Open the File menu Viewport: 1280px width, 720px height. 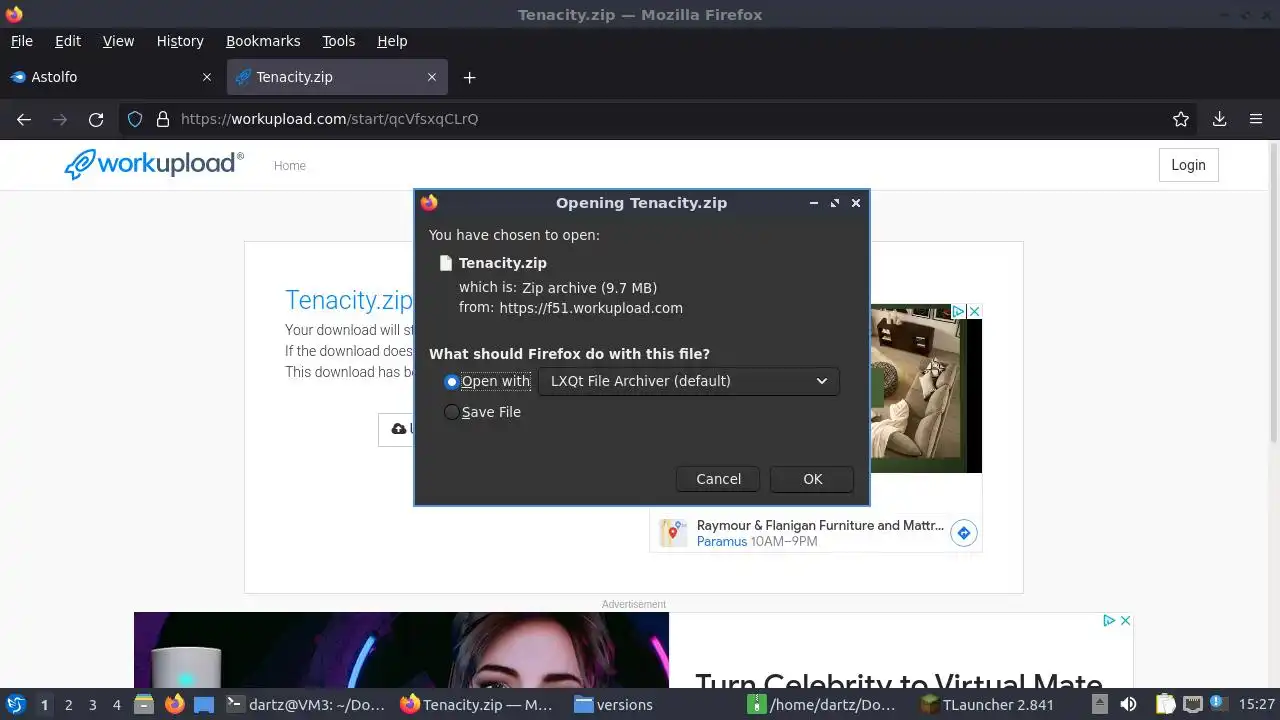point(21,41)
